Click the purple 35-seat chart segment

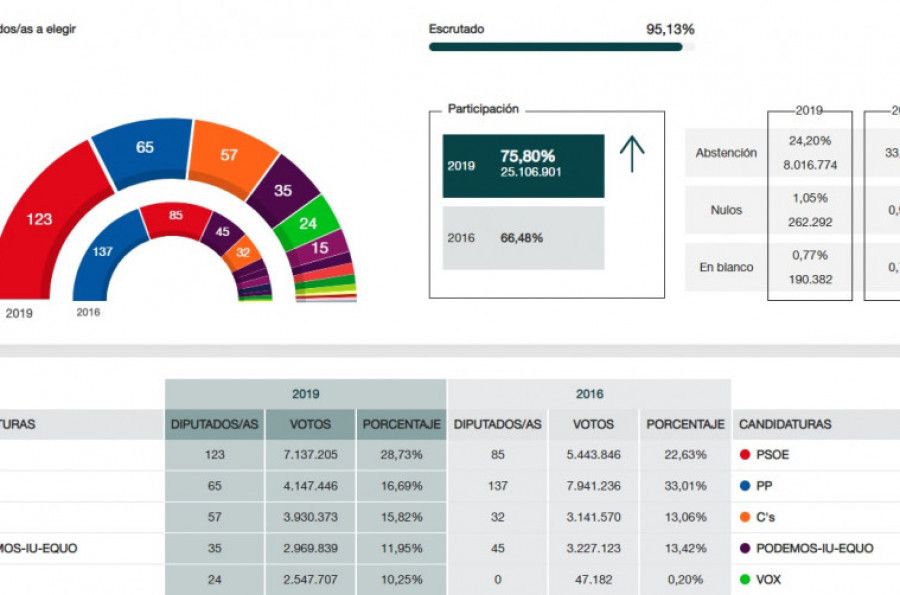282,190
